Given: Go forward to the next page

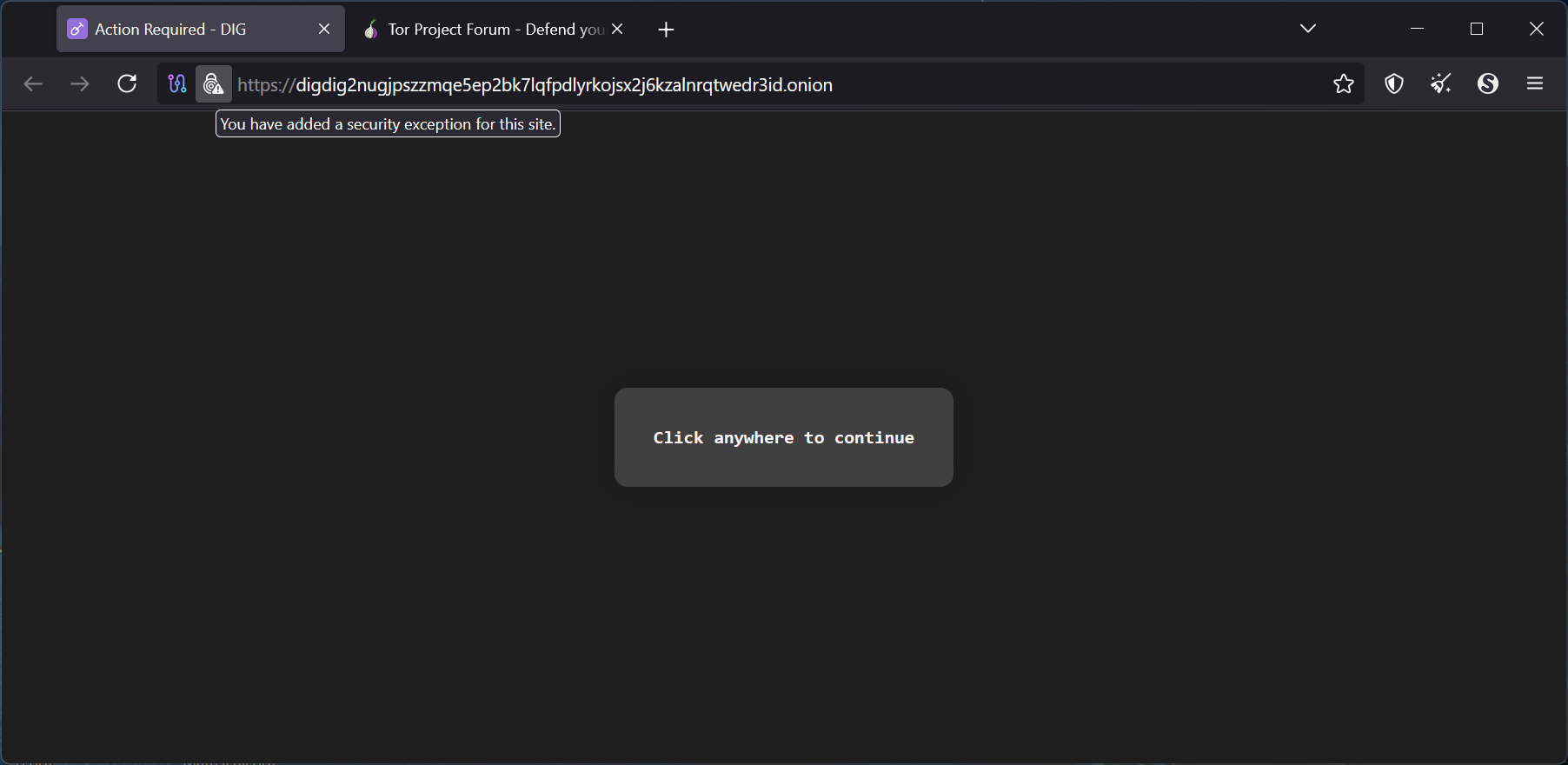Looking at the screenshot, I should pos(80,83).
